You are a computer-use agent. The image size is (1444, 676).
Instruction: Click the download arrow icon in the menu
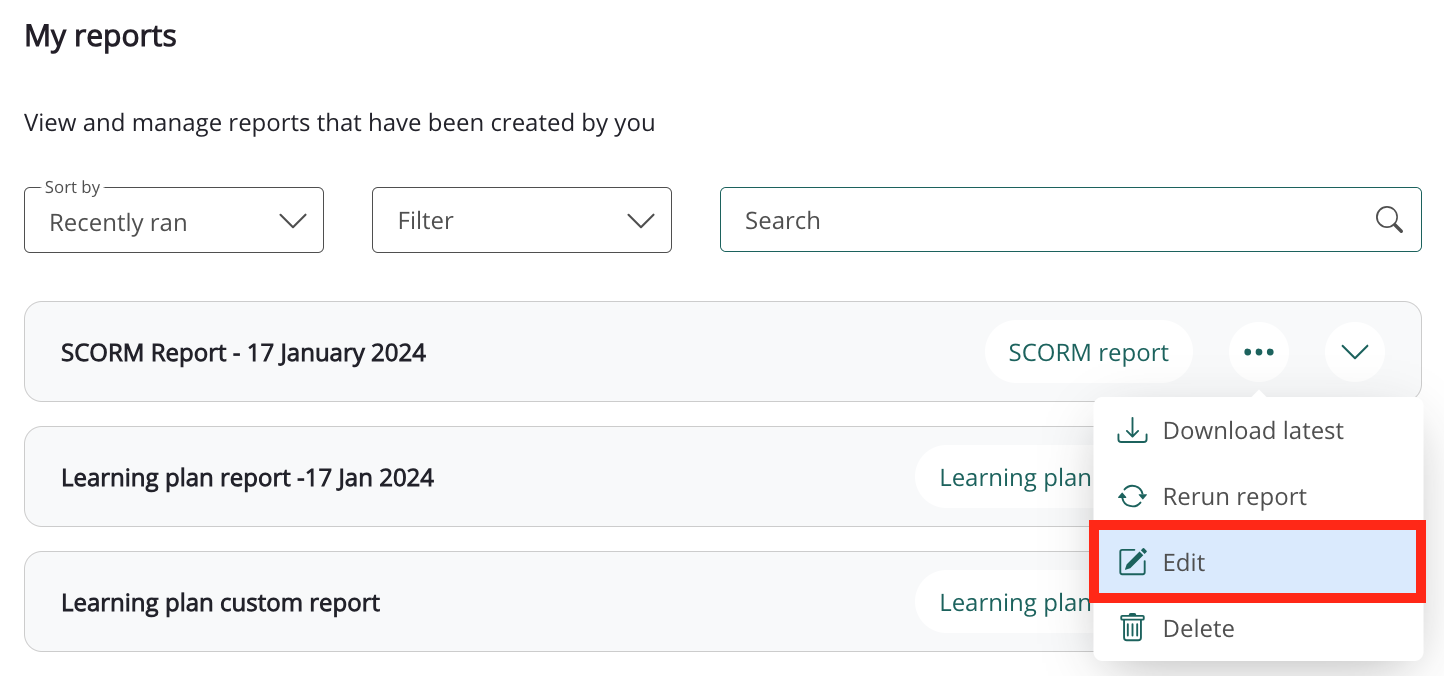[1132, 431]
